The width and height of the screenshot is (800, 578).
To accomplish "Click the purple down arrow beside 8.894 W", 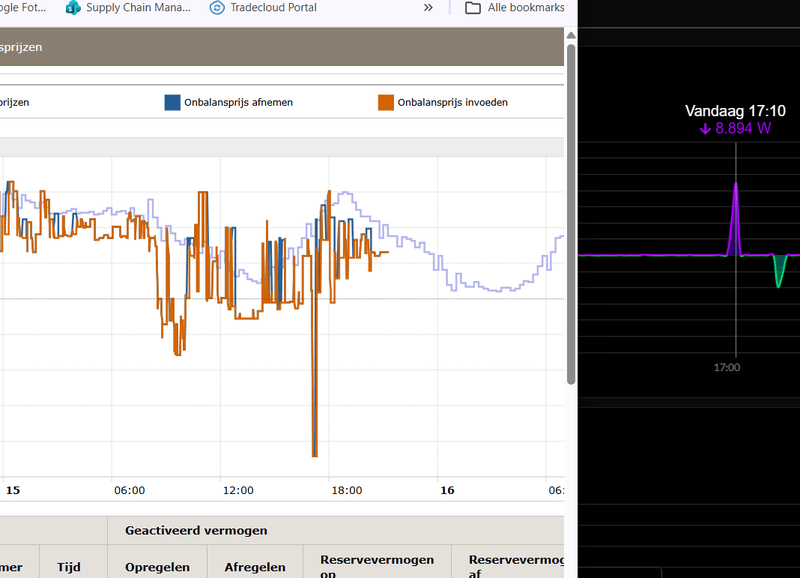I will [x=705, y=128].
